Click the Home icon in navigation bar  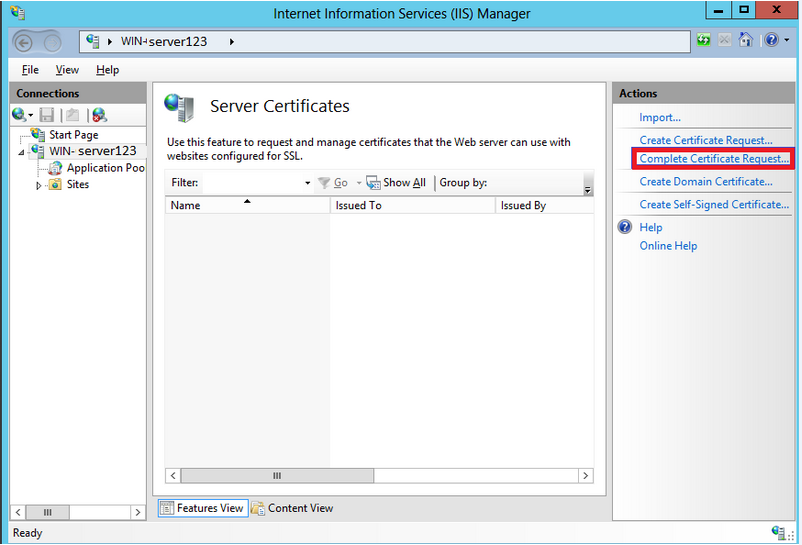click(745, 41)
